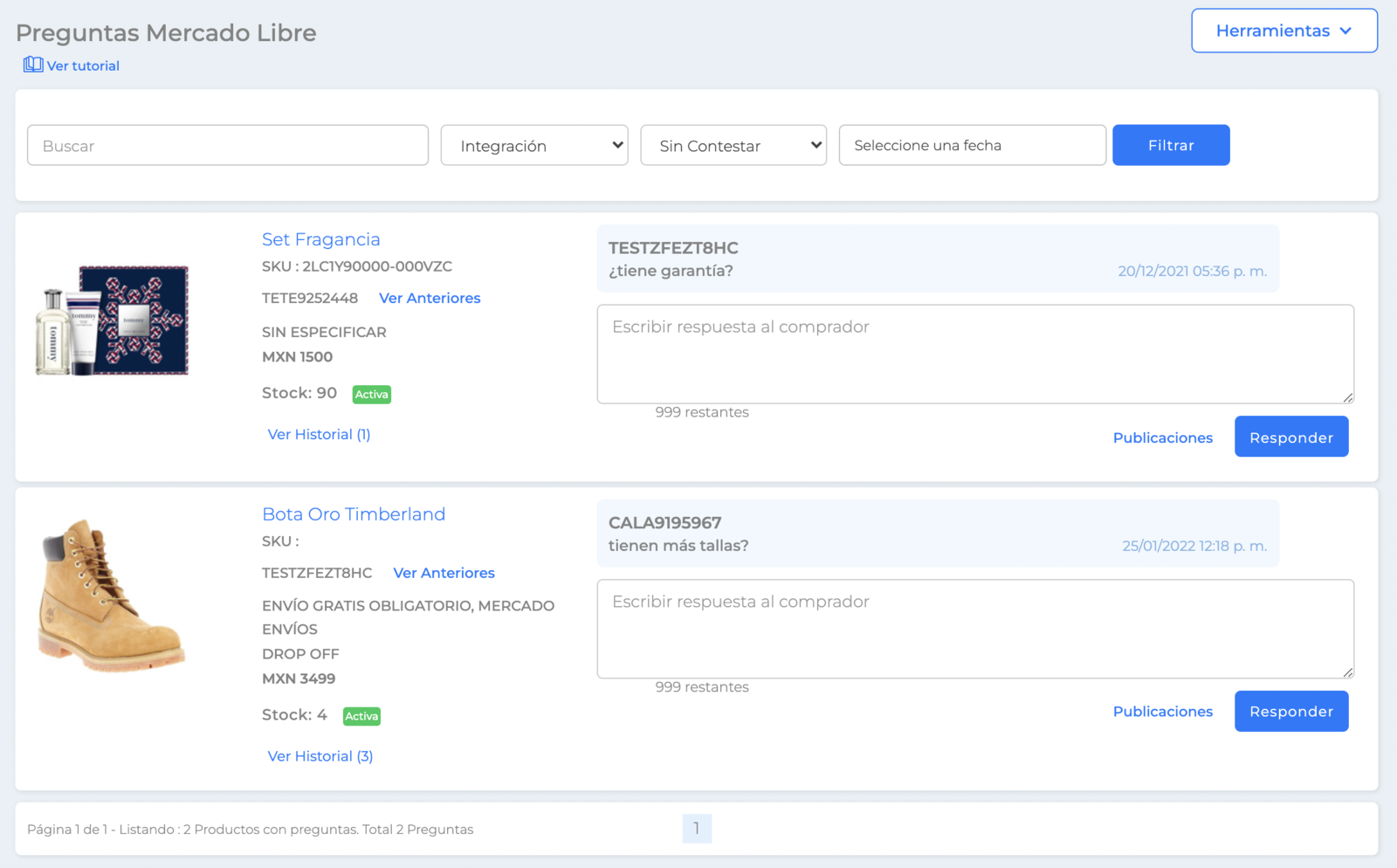Click the 25/01/2022 12:18 p. m. timestamp
This screenshot has width=1397, height=868.
pos(1194,546)
